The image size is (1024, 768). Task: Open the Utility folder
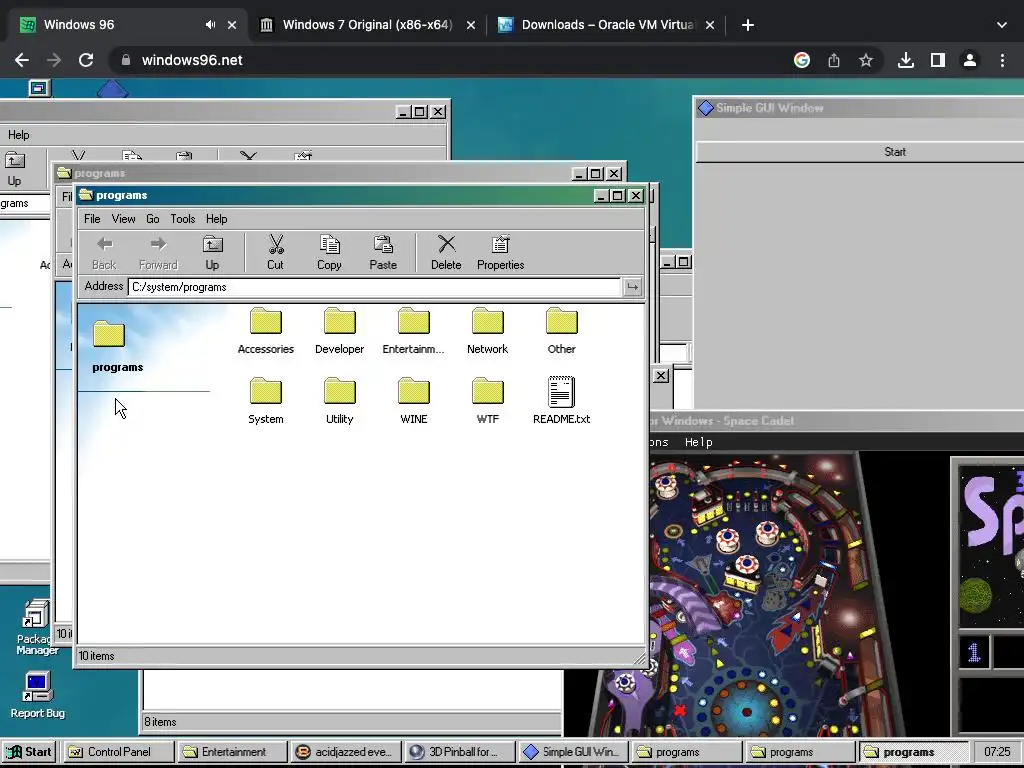pyautogui.click(x=340, y=401)
